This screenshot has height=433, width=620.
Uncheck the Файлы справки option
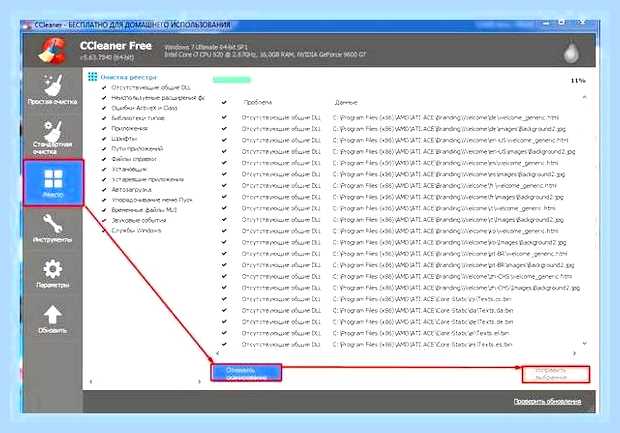(104, 159)
